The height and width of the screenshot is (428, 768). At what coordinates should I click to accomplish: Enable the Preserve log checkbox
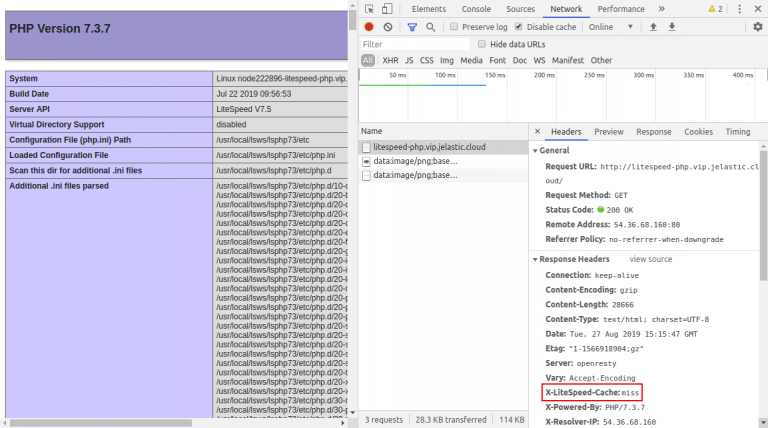(x=454, y=26)
